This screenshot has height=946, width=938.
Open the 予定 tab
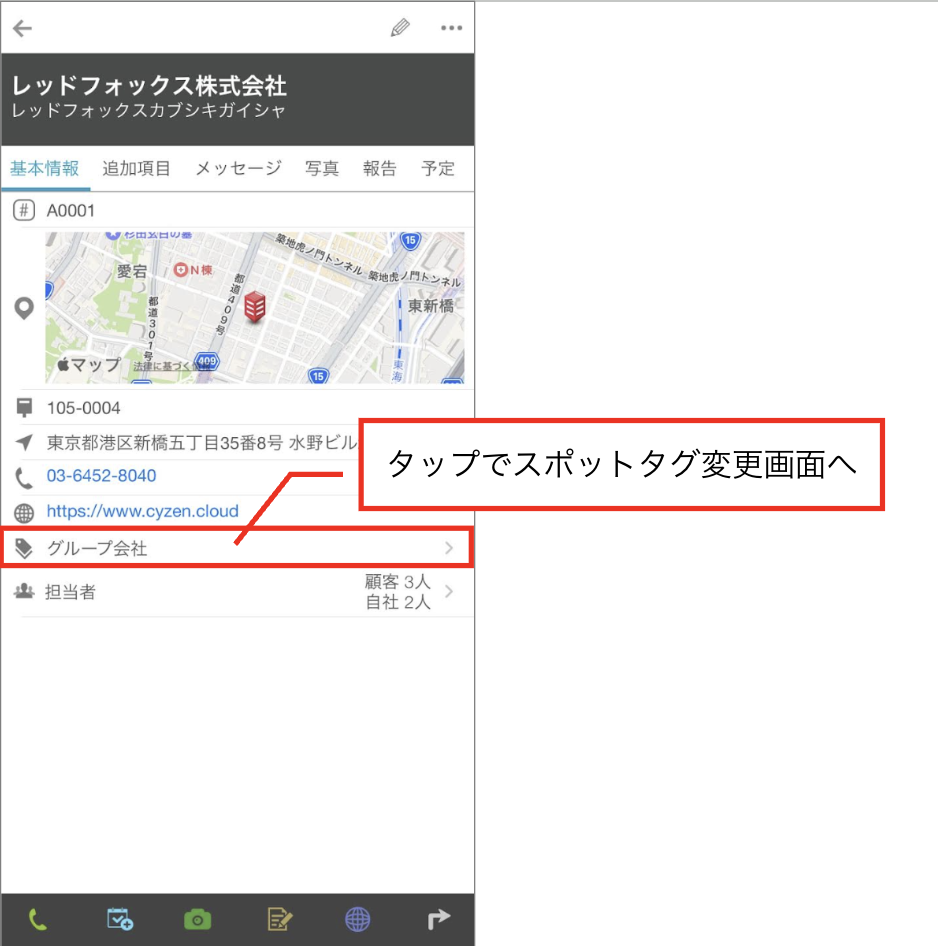438,168
